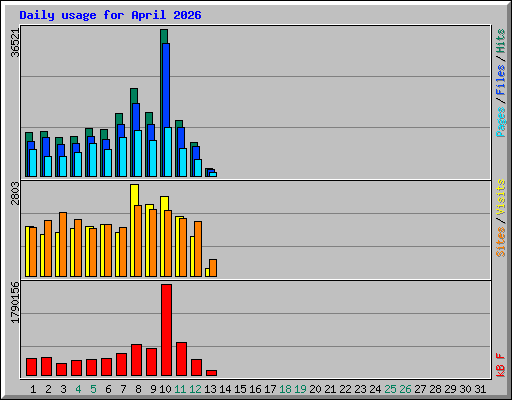The height and width of the screenshot is (400, 512).
Task: Select the small red KB bar for day 13
Action: coord(212,373)
